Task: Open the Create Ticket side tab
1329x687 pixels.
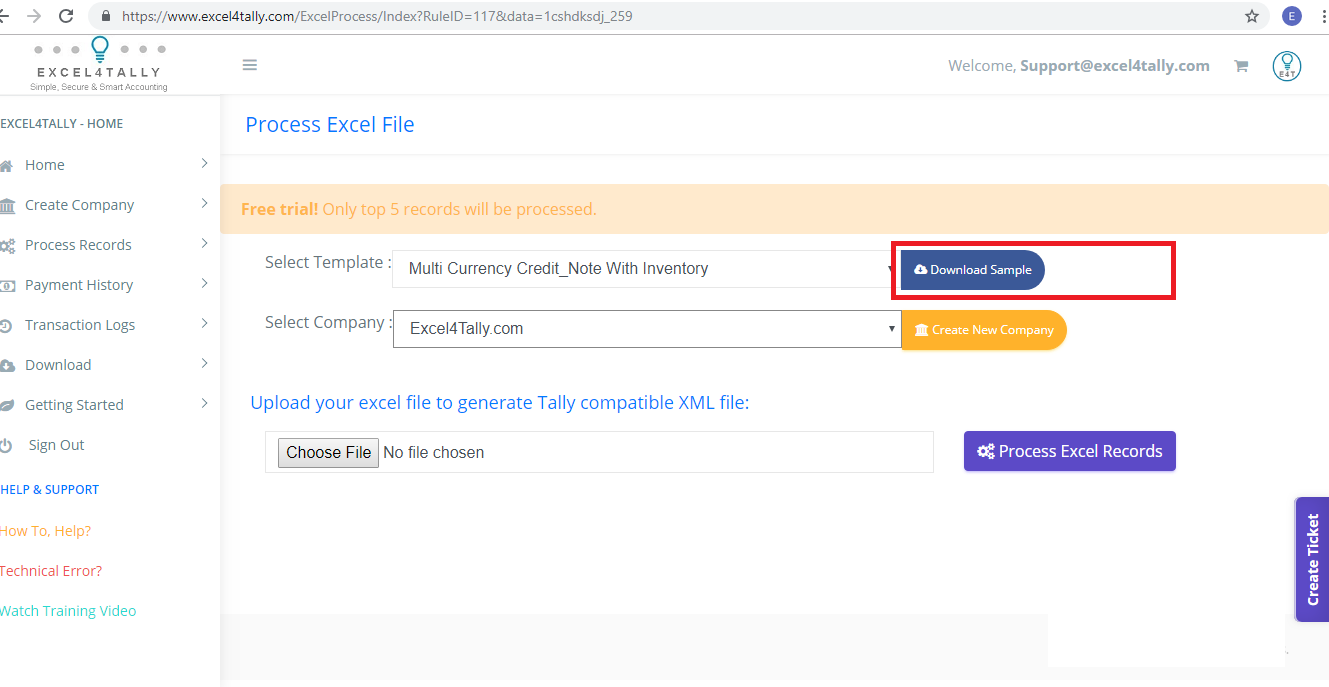Action: tap(1312, 560)
